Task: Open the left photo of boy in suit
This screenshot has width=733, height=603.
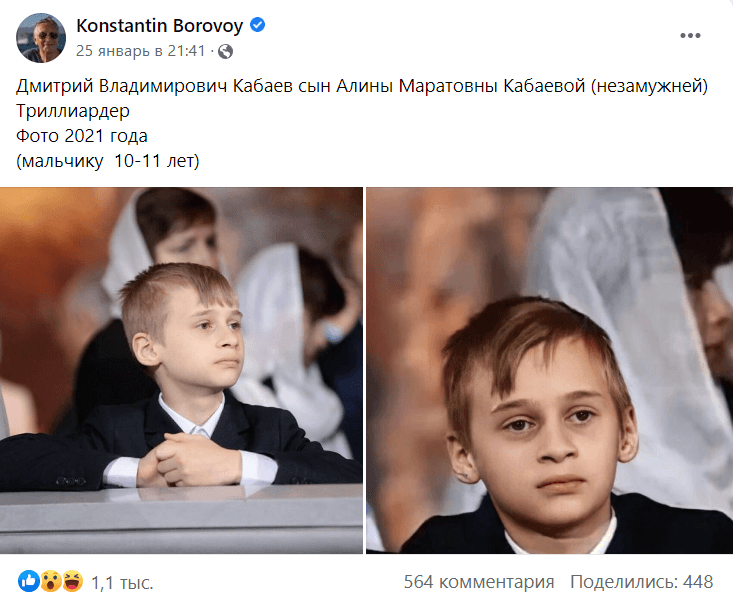Action: (181, 370)
